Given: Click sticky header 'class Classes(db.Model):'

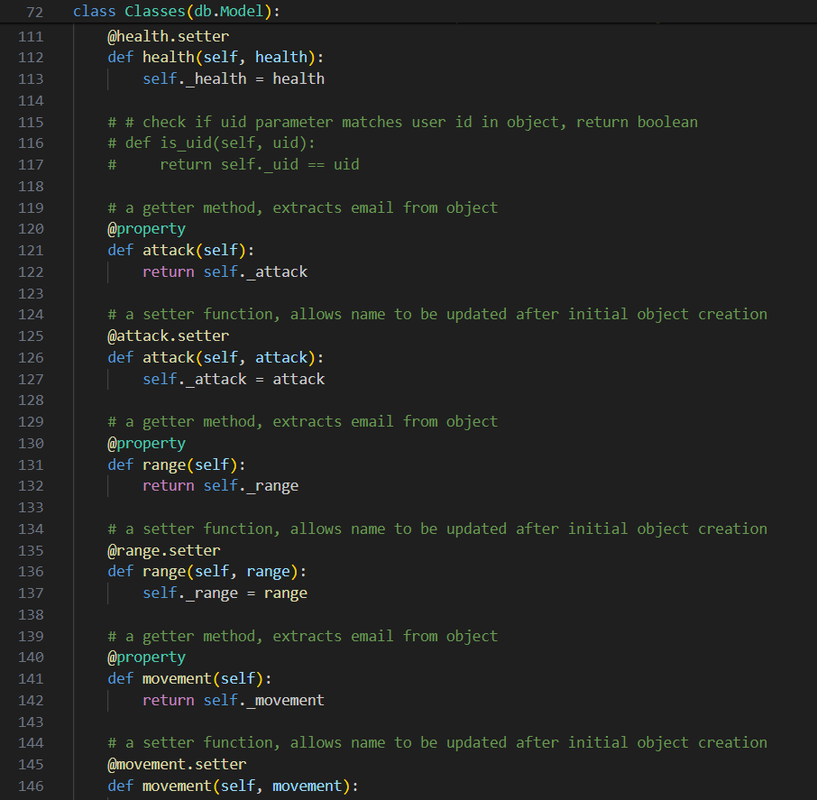Looking at the screenshot, I should [x=176, y=11].
